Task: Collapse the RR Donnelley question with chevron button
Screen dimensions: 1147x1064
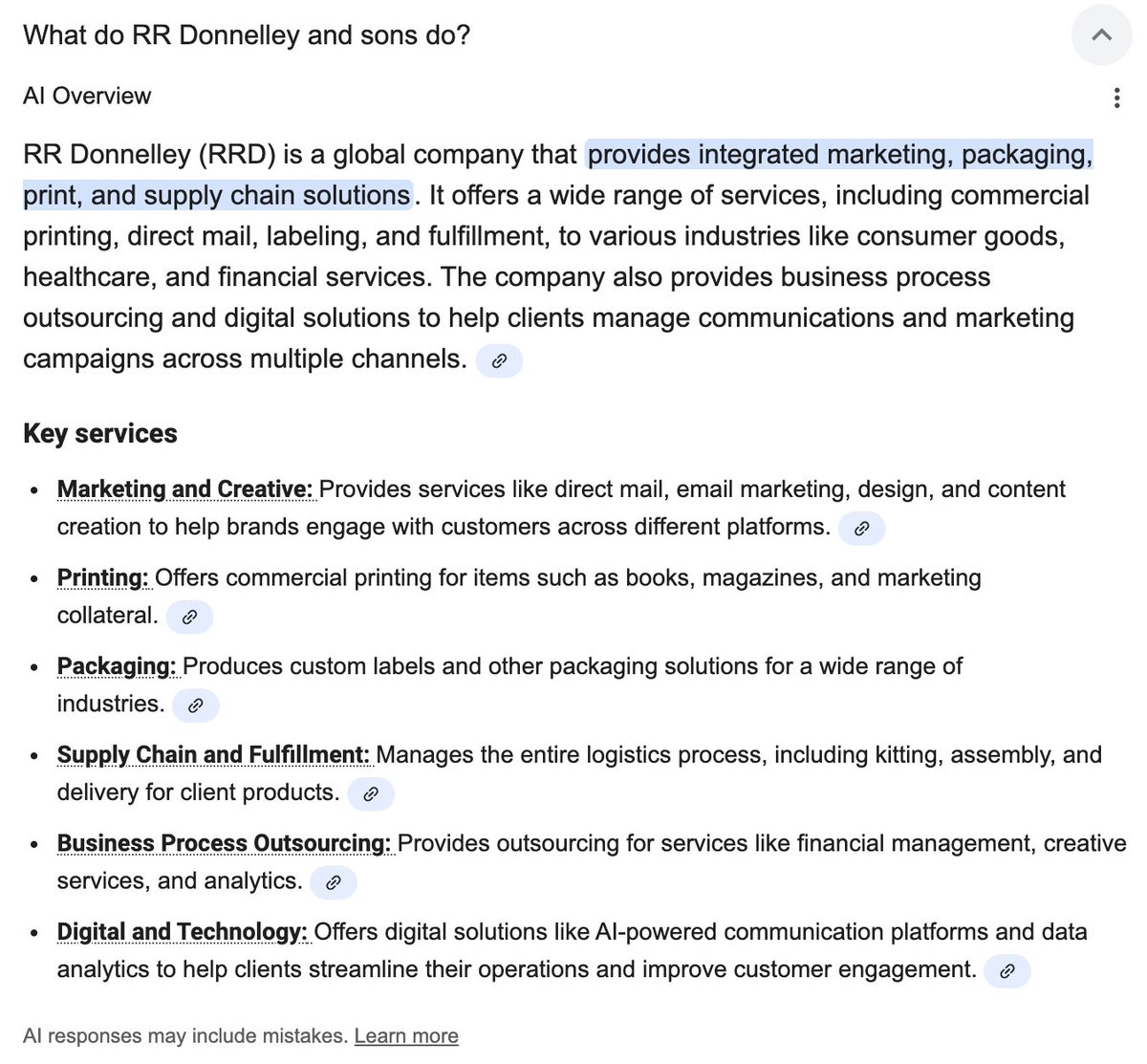Action: pyautogui.click(x=1101, y=35)
